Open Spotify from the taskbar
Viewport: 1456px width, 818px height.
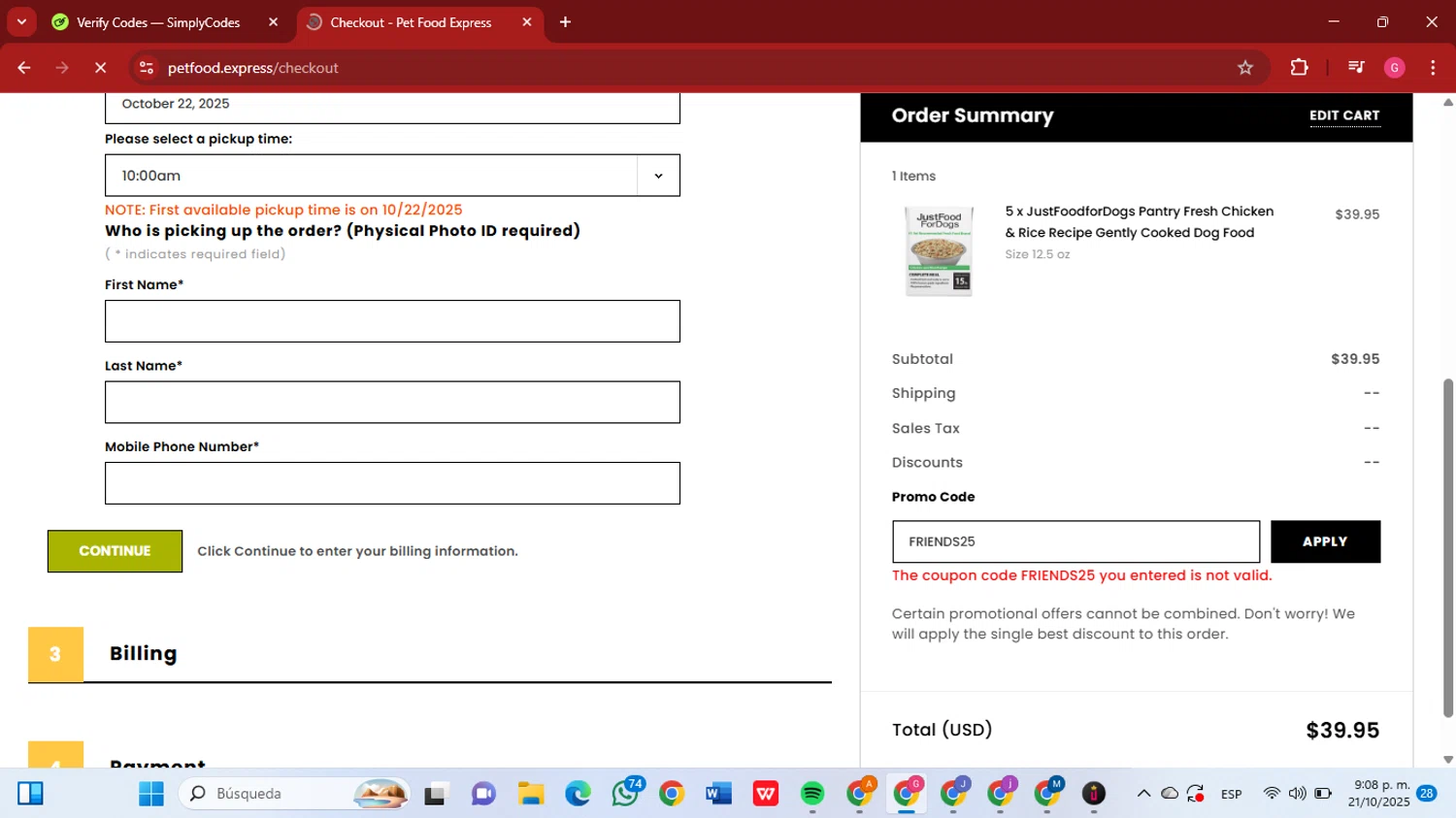812,794
